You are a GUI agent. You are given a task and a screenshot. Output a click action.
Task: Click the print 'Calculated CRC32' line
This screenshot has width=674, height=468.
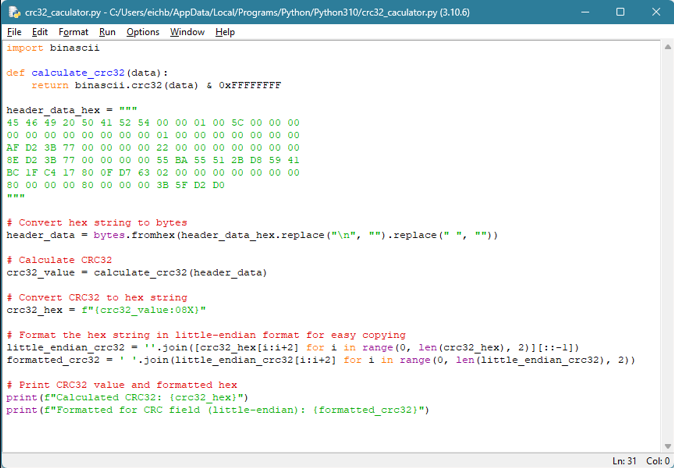click(128, 397)
